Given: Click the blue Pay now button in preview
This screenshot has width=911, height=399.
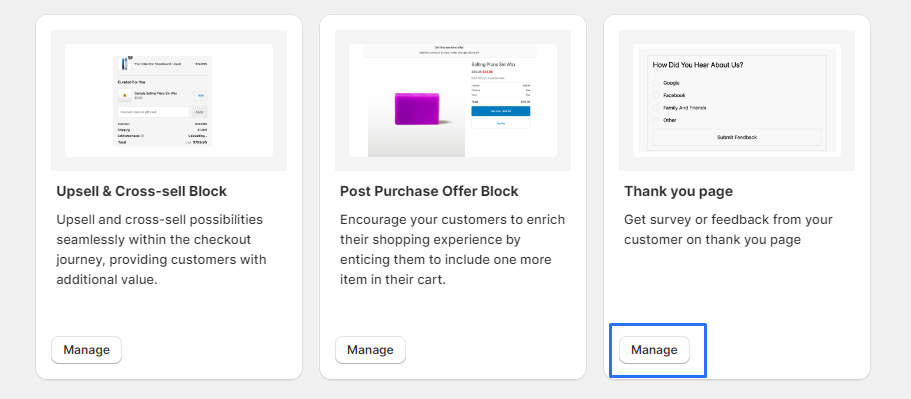Looking at the screenshot, I should (x=500, y=111).
